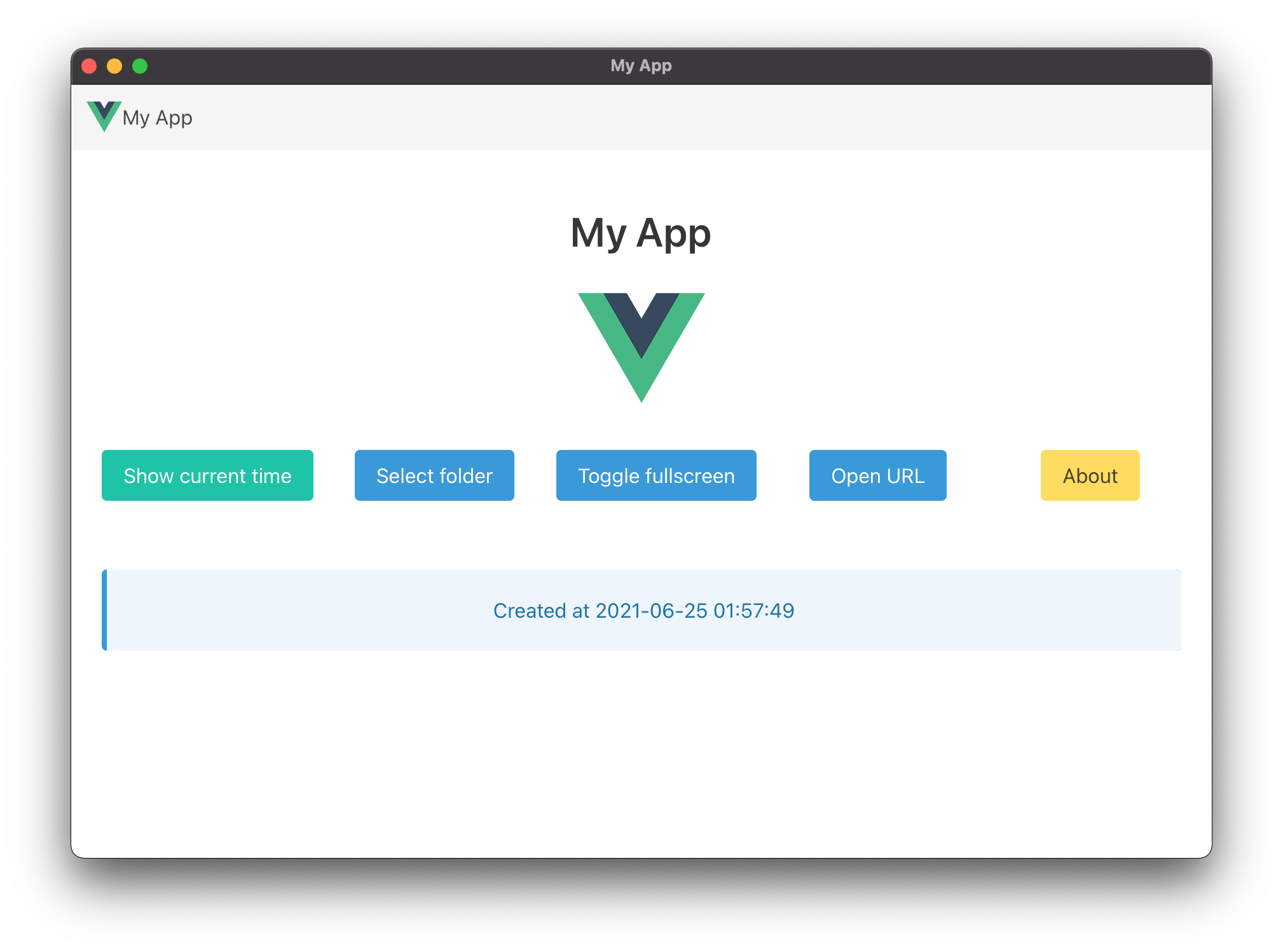Click the blue left accent bar of notification
The width and height of the screenshot is (1283, 952).
(x=104, y=610)
